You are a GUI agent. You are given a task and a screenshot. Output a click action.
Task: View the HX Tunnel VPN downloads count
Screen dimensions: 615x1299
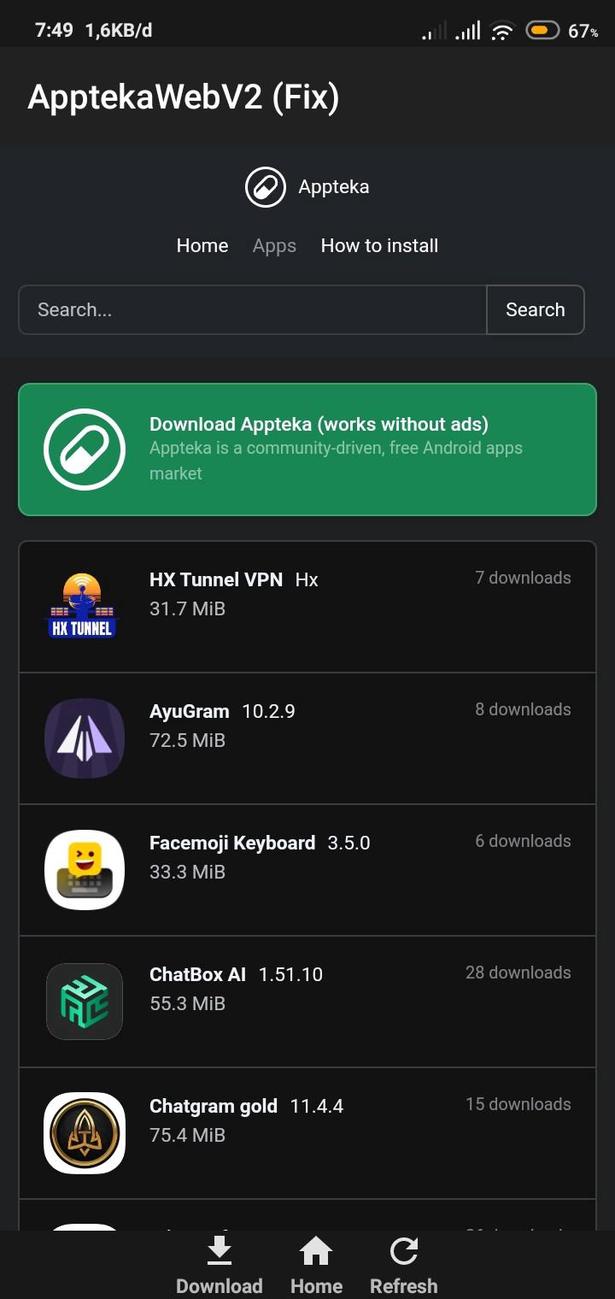click(523, 578)
